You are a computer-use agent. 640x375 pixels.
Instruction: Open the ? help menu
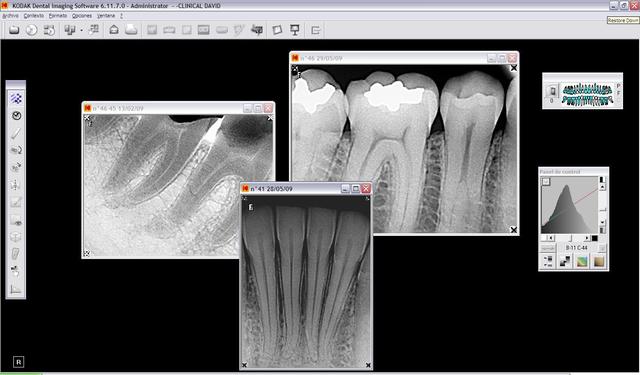click(x=121, y=16)
